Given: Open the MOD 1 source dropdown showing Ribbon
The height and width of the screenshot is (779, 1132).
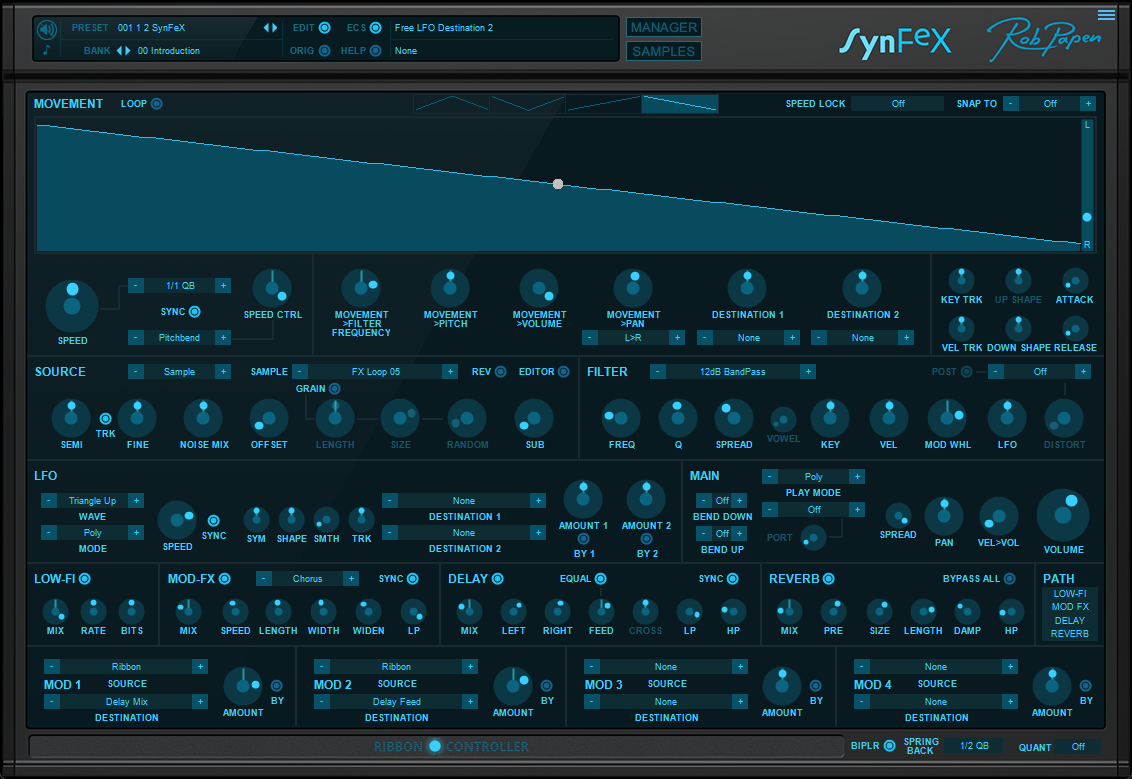Looking at the screenshot, I should tap(126, 666).
